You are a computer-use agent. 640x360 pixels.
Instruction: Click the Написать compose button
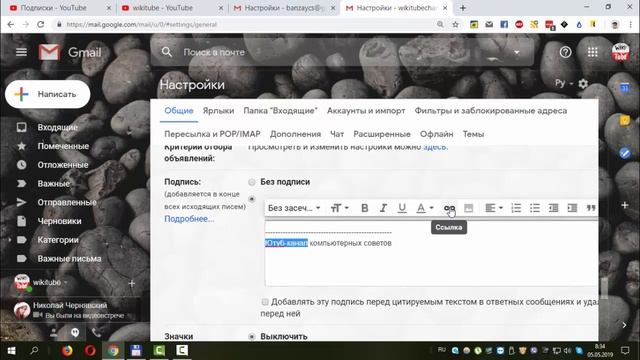48,94
